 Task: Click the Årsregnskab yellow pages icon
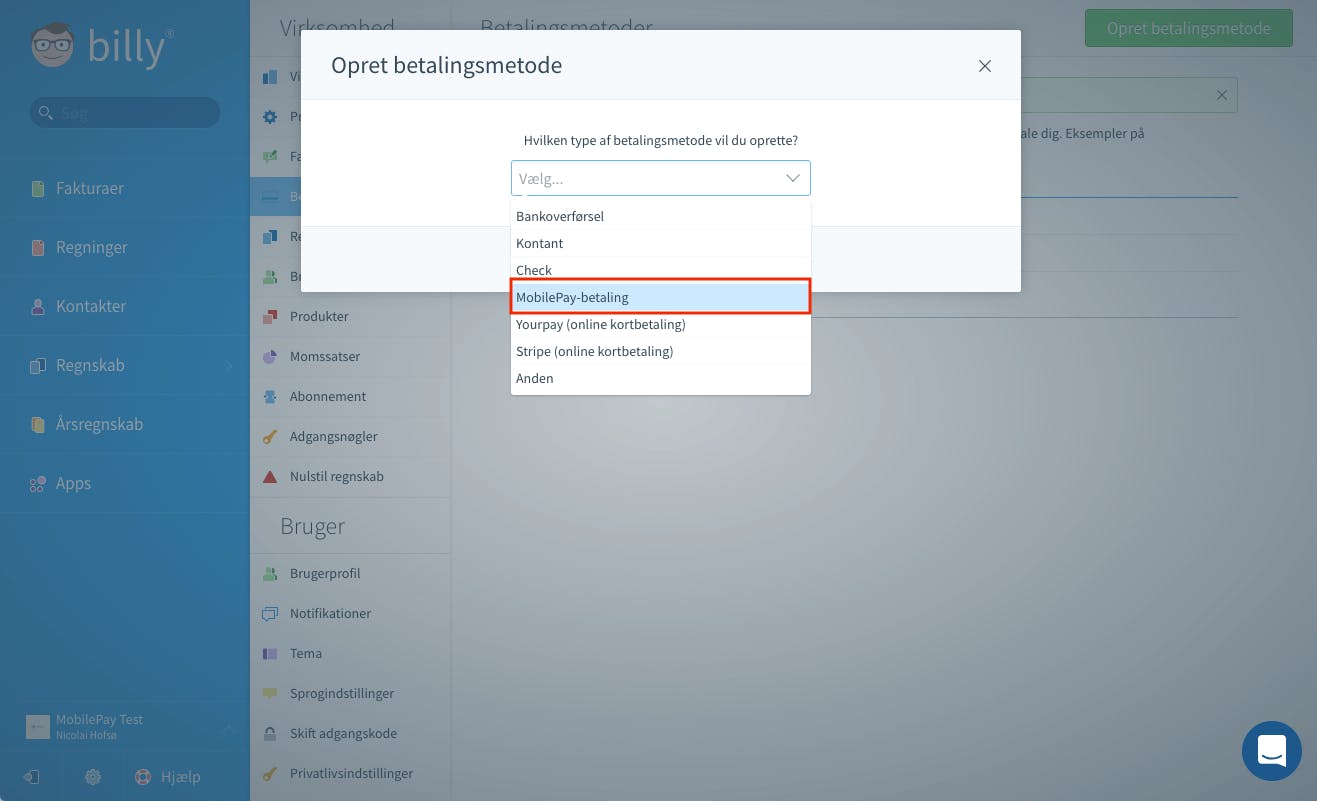coord(38,424)
